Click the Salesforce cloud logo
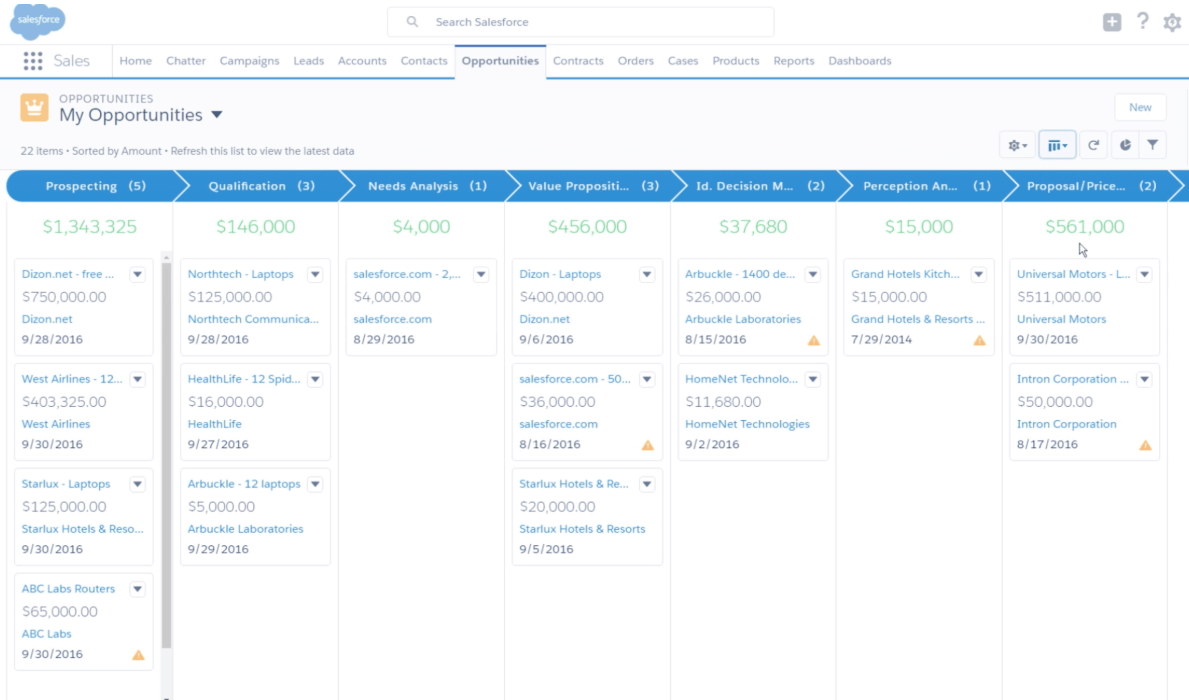The image size is (1189, 700). 37,21
